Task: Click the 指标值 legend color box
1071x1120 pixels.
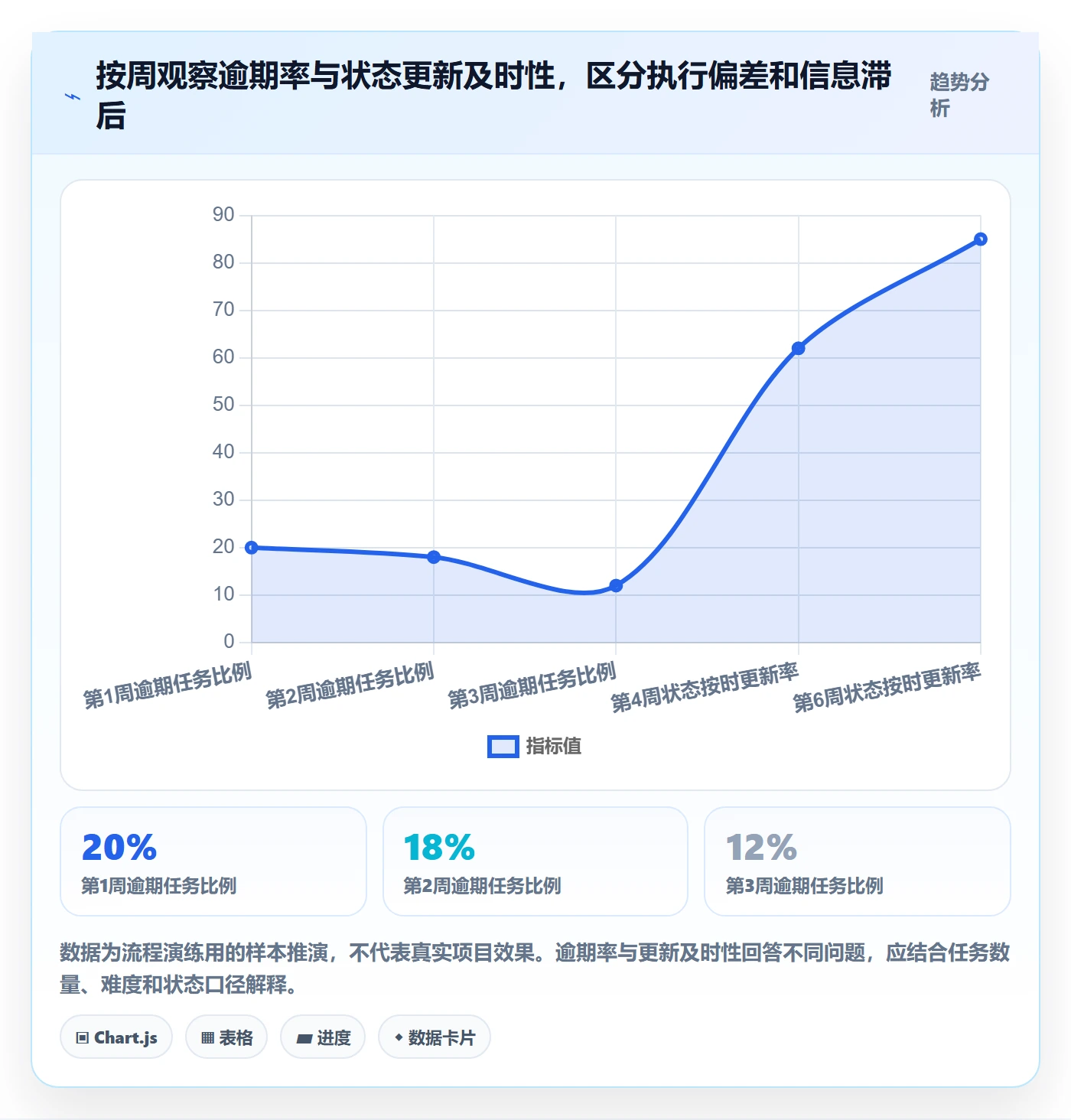Action: [503, 747]
